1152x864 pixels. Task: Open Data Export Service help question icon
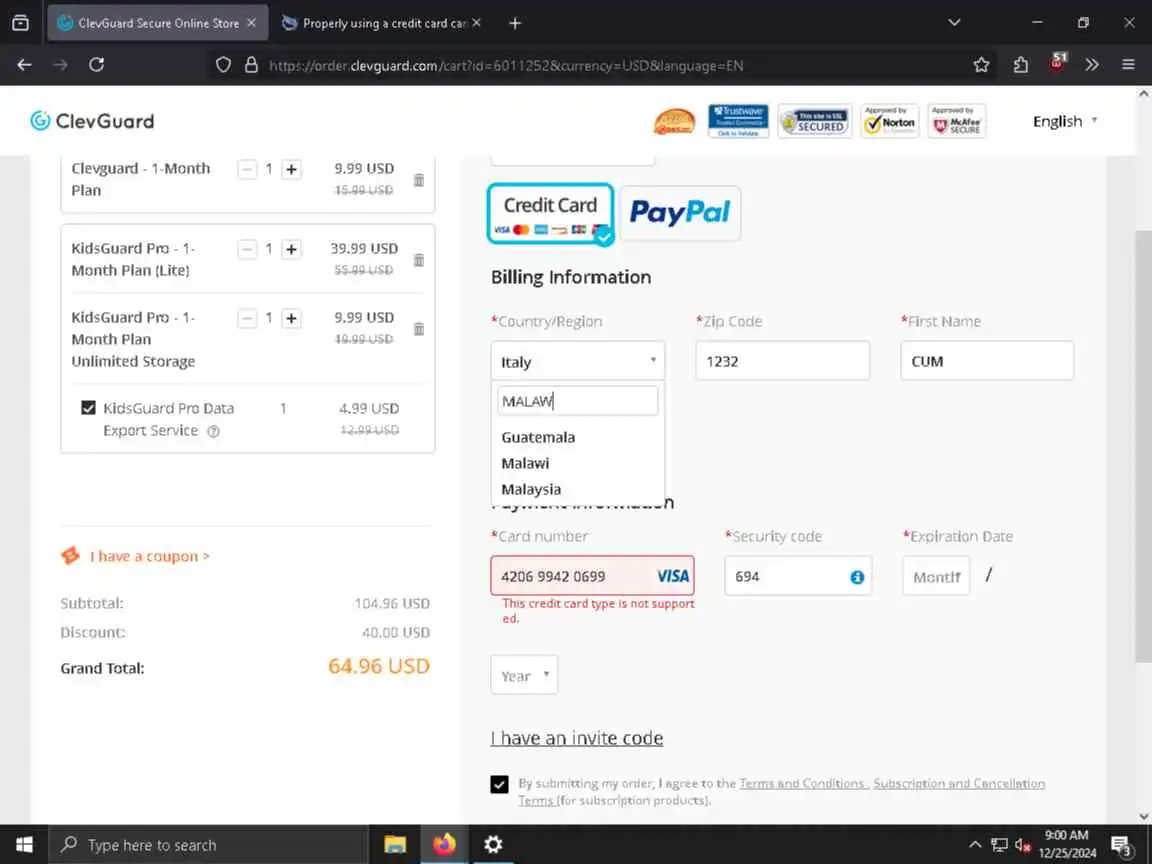tap(213, 431)
